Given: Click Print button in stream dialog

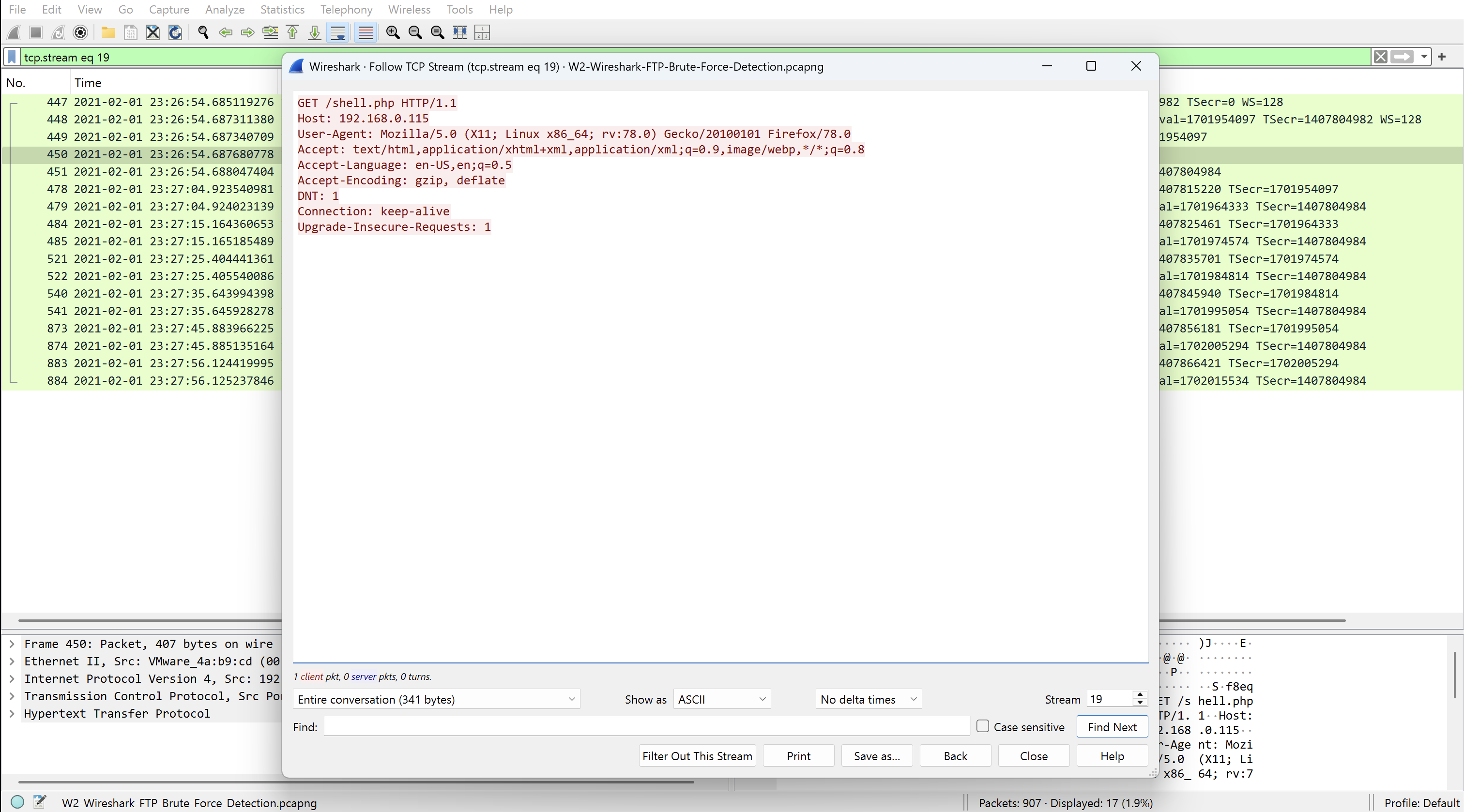Looking at the screenshot, I should pos(798,756).
